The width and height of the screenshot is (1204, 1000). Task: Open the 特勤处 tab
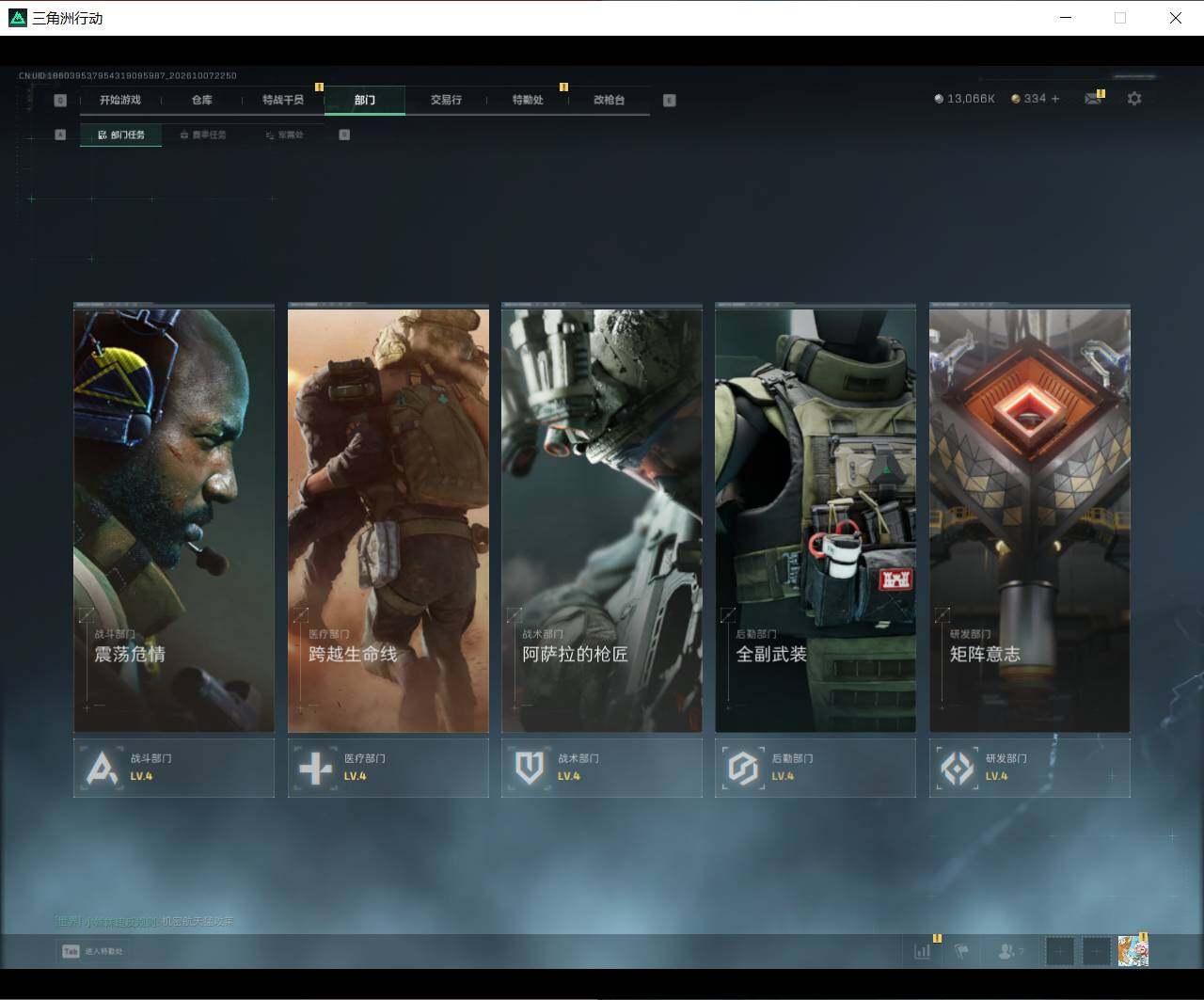[528, 100]
